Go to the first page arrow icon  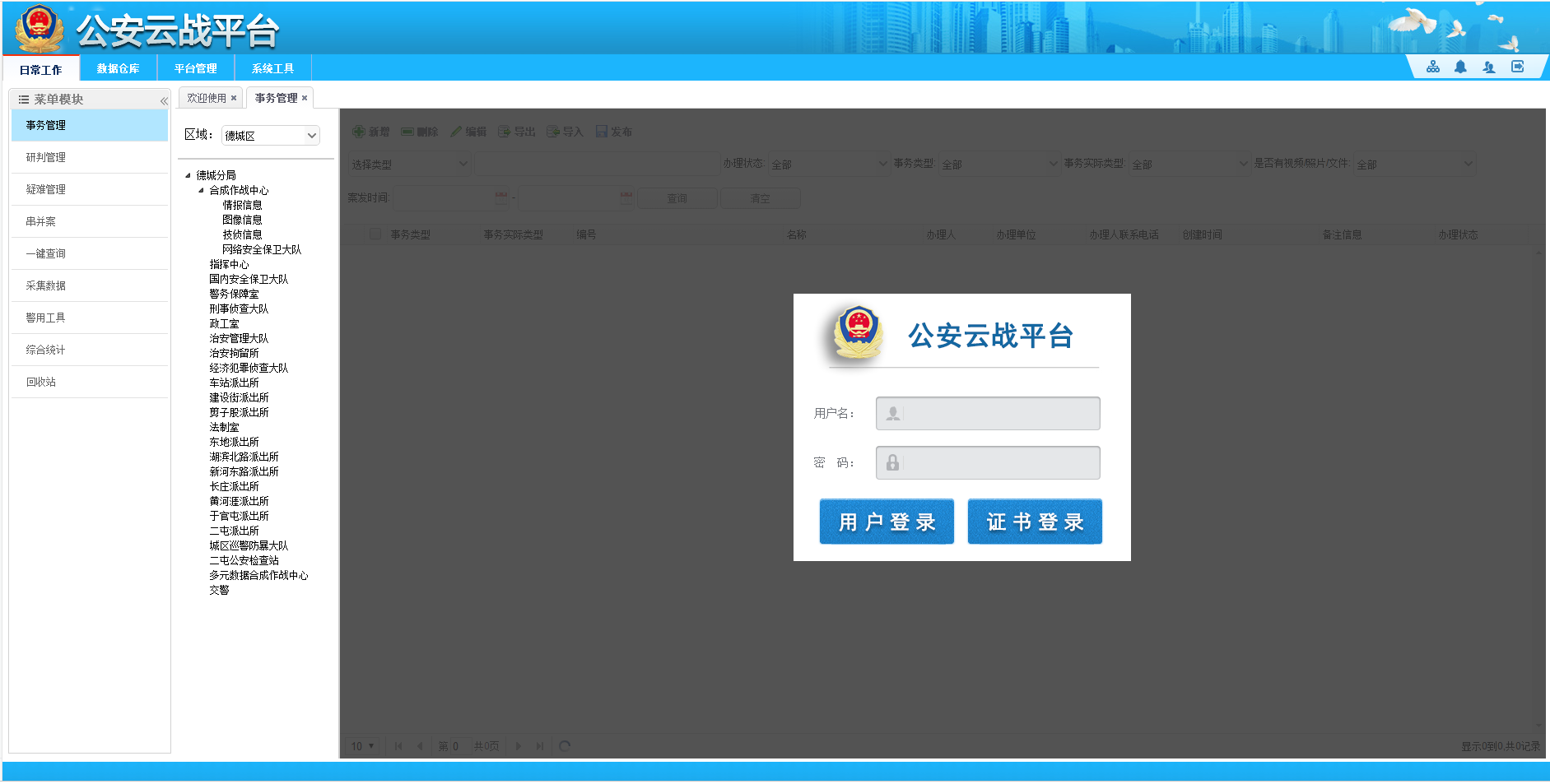click(x=398, y=746)
